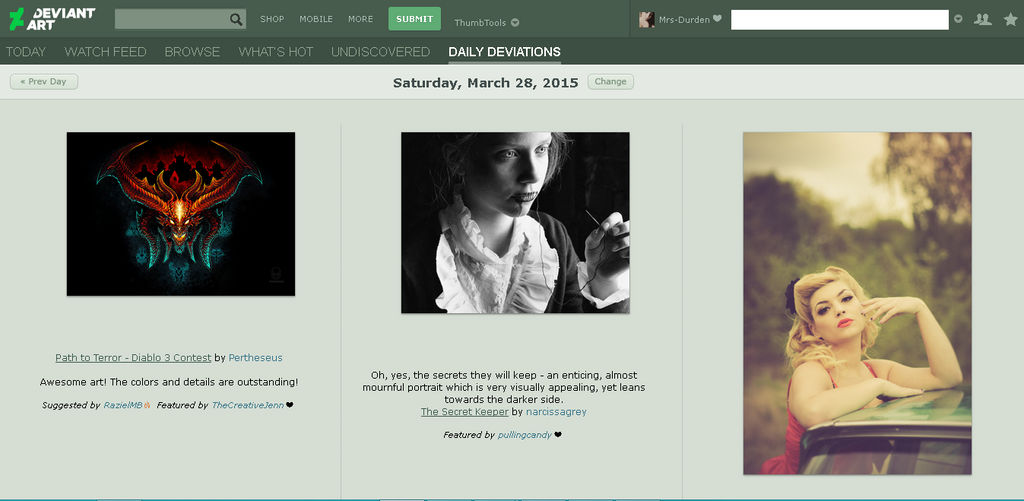The width and height of the screenshot is (1024, 501).
Task: Open narcissagrey profile link
Action: point(556,412)
